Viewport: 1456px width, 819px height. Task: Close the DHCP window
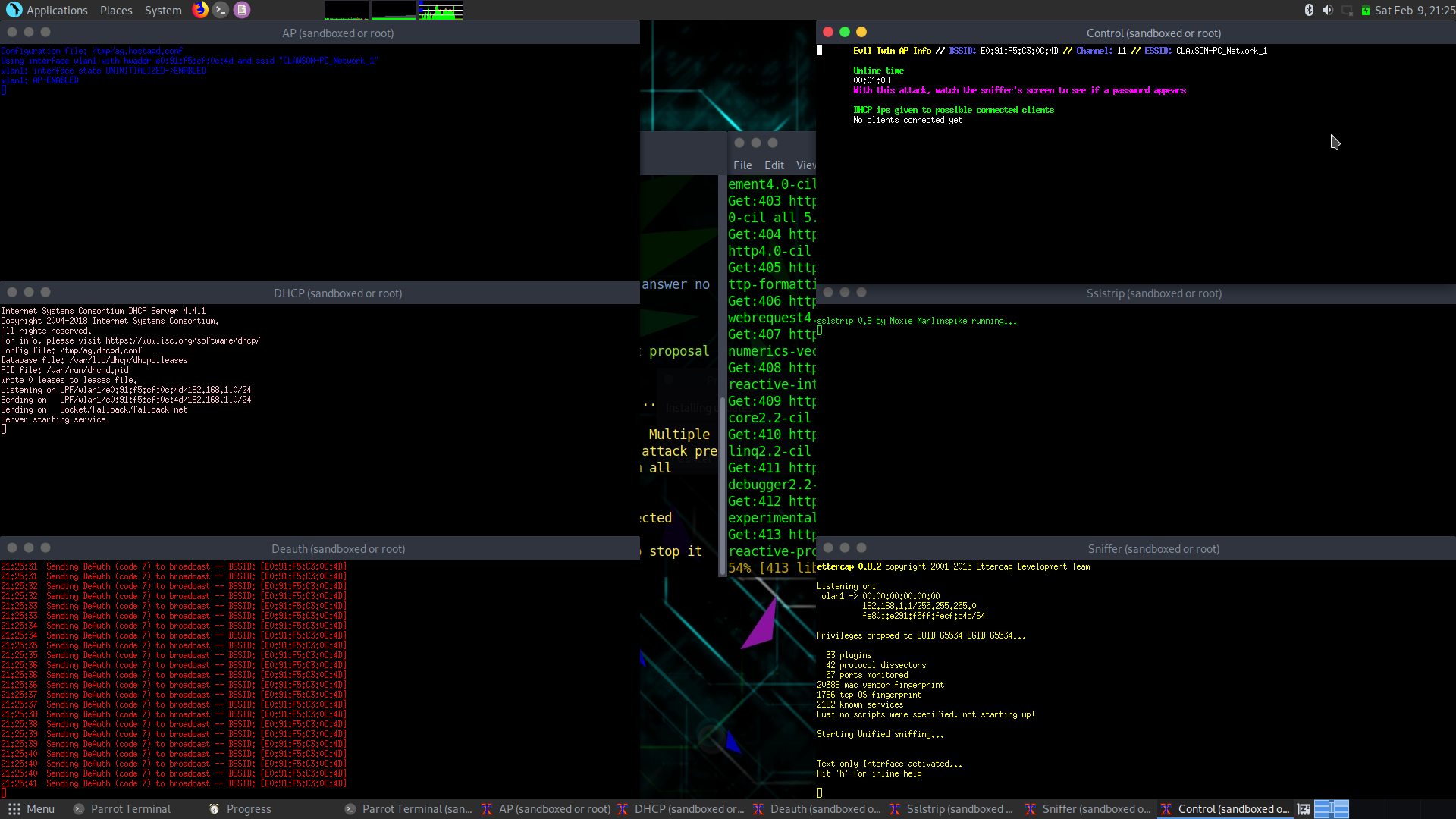pos(12,292)
